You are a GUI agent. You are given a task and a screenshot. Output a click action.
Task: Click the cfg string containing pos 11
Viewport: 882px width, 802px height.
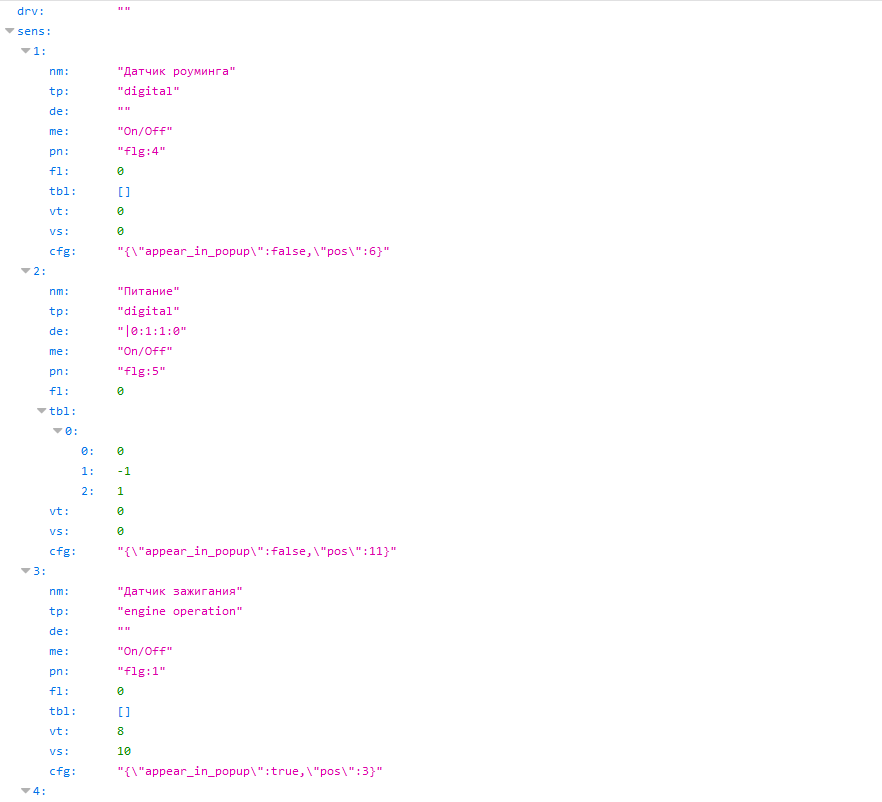coord(257,551)
